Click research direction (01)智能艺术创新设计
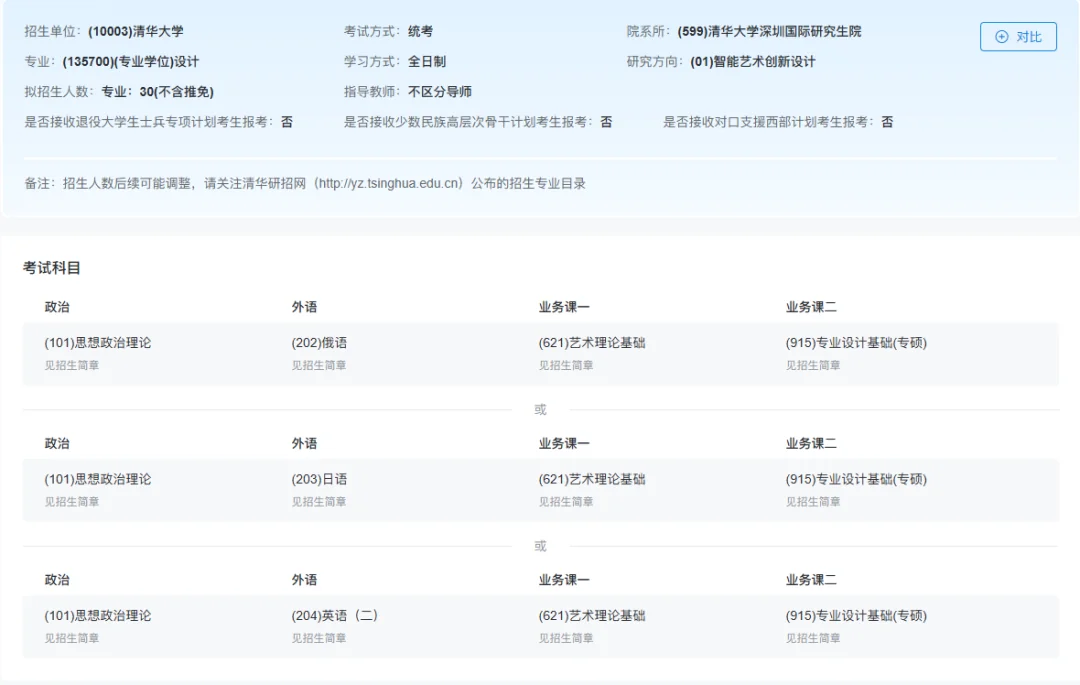1080x685 pixels. (x=753, y=61)
